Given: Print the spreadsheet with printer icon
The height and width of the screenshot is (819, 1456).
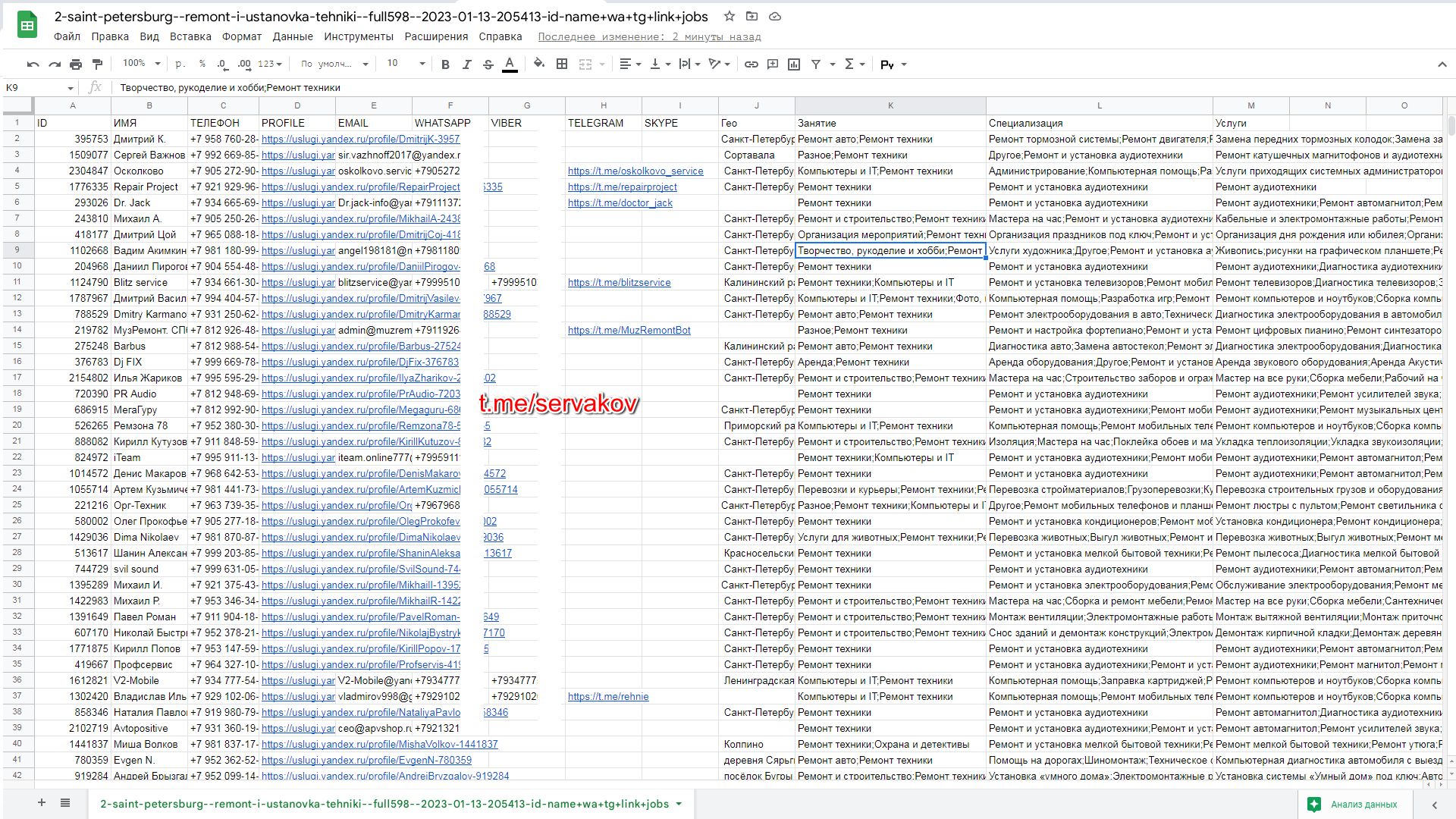Looking at the screenshot, I should coord(76,64).
